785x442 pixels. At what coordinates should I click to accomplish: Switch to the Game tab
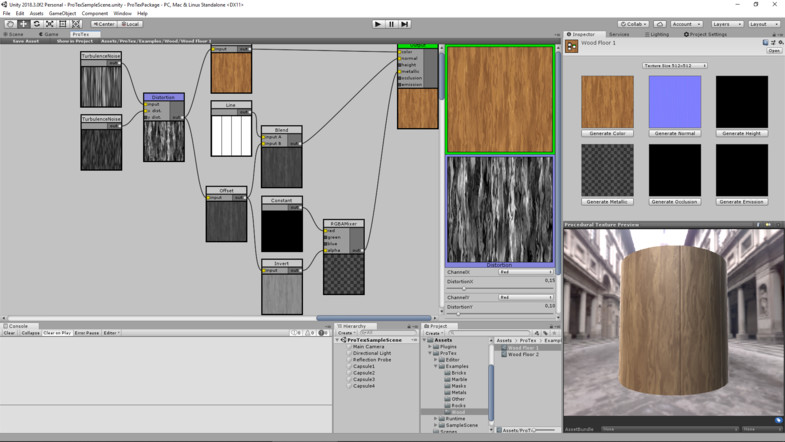tap(49, 34)
